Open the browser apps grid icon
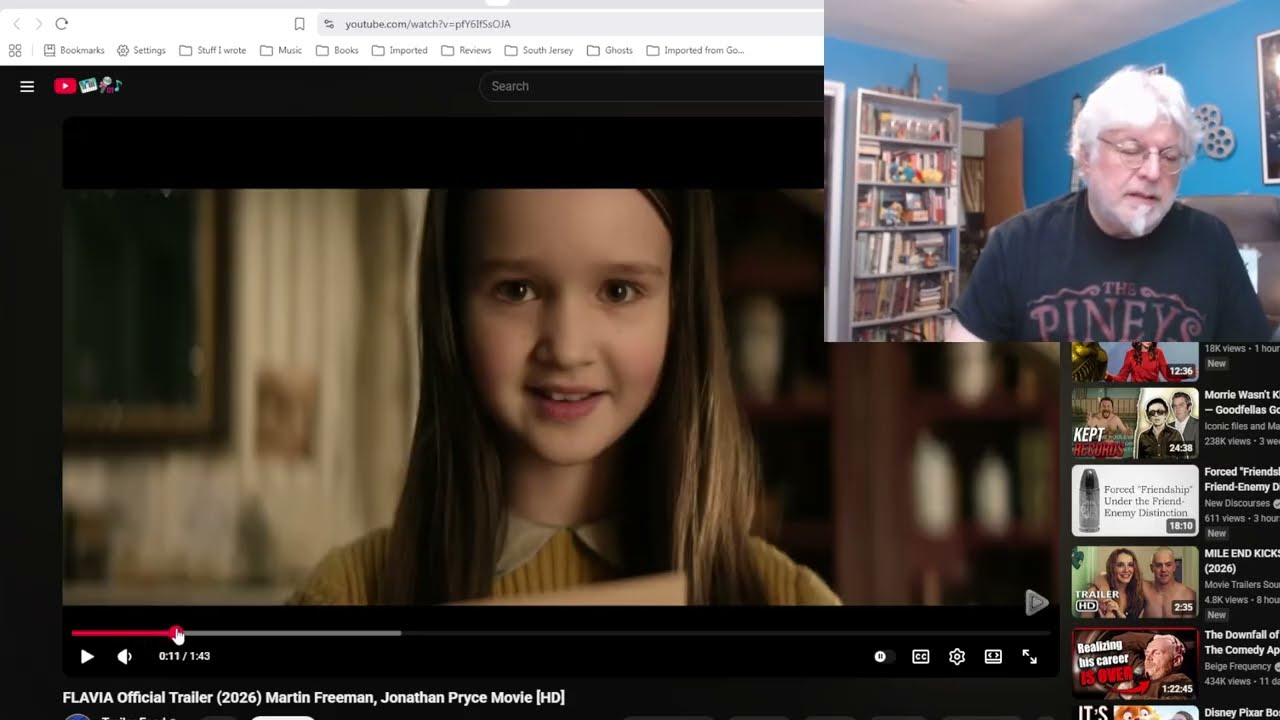This screenshot has width=1280, height=720. pos(15,50)
